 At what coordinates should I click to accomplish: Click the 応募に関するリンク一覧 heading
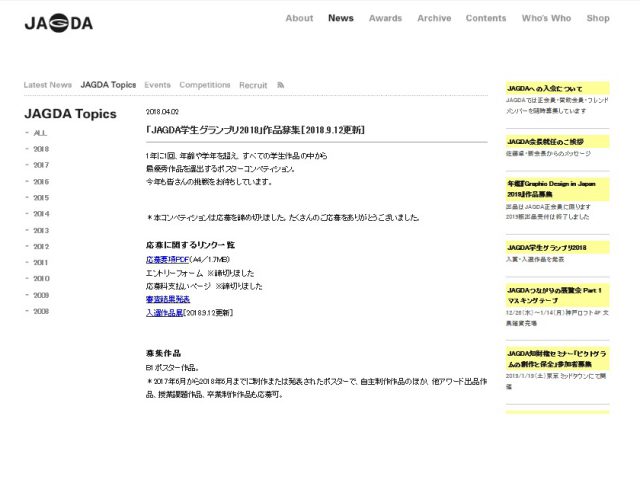[x=190, y=245]
